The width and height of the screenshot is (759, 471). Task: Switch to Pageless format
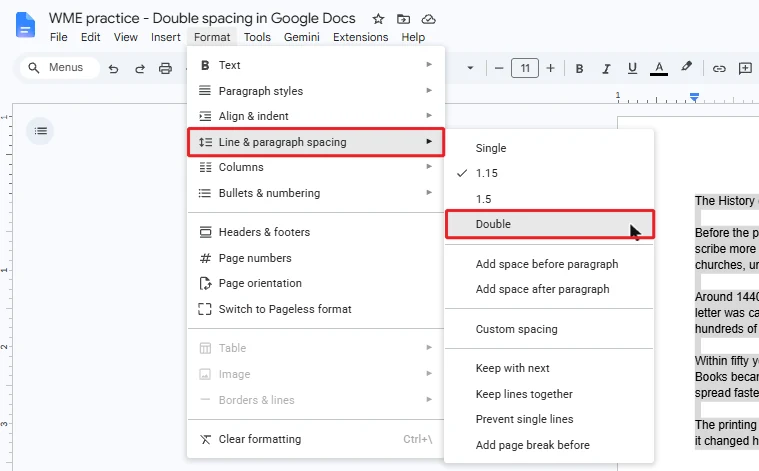[316, 309]
